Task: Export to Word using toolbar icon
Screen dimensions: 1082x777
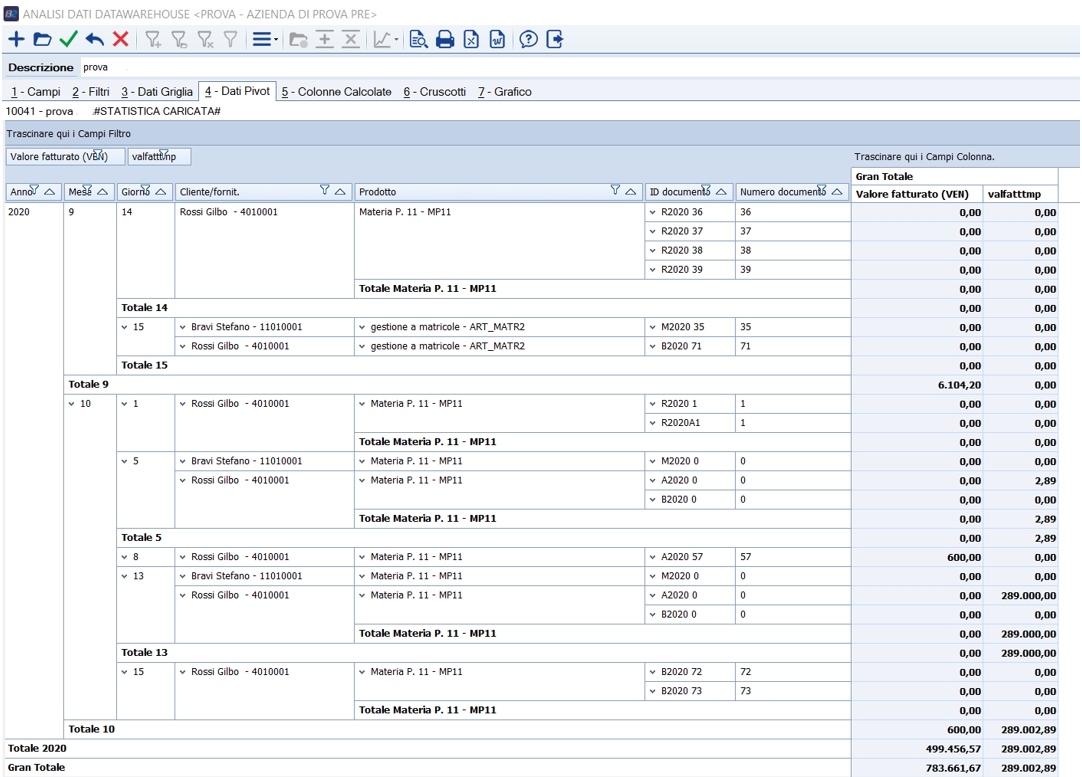Action: coord(497,39)
